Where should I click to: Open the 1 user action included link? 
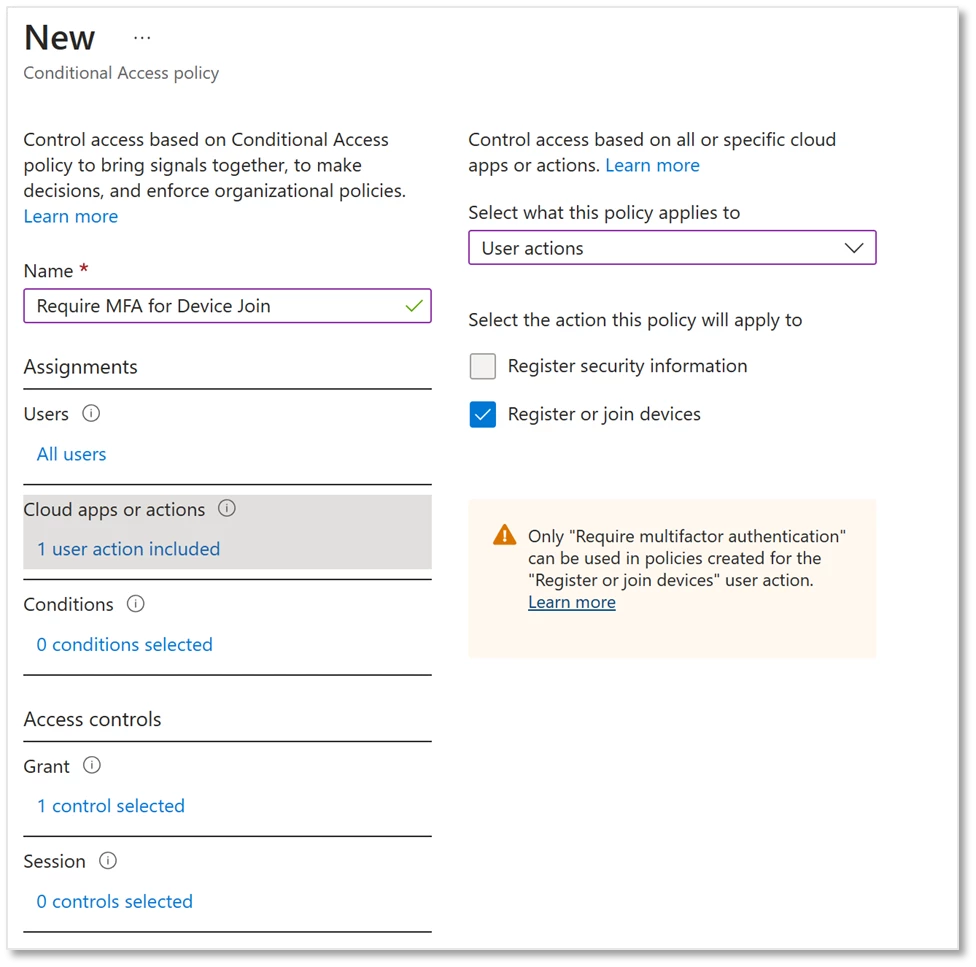[x=127, y=548]
